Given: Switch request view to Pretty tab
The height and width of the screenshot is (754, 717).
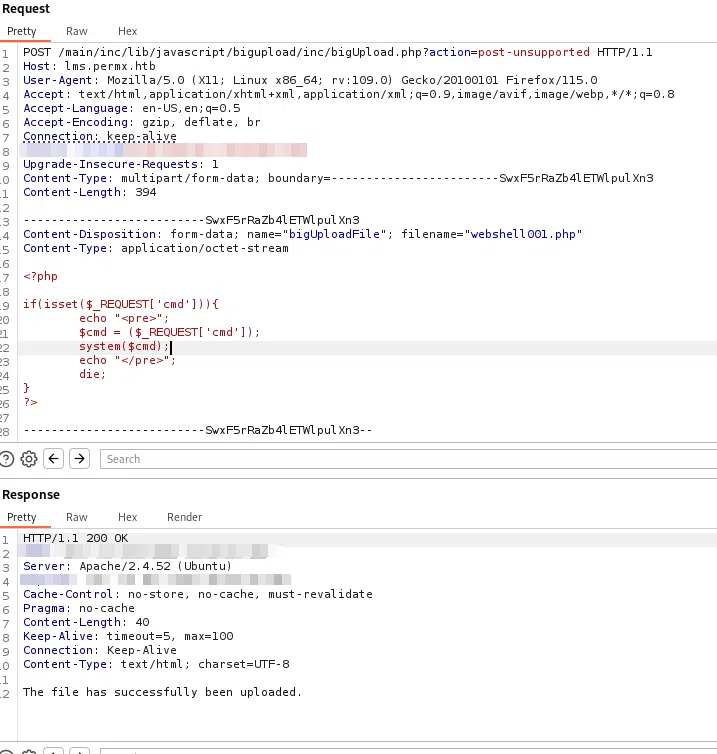Looking at the screenshot, I should [x=22, y=31].
